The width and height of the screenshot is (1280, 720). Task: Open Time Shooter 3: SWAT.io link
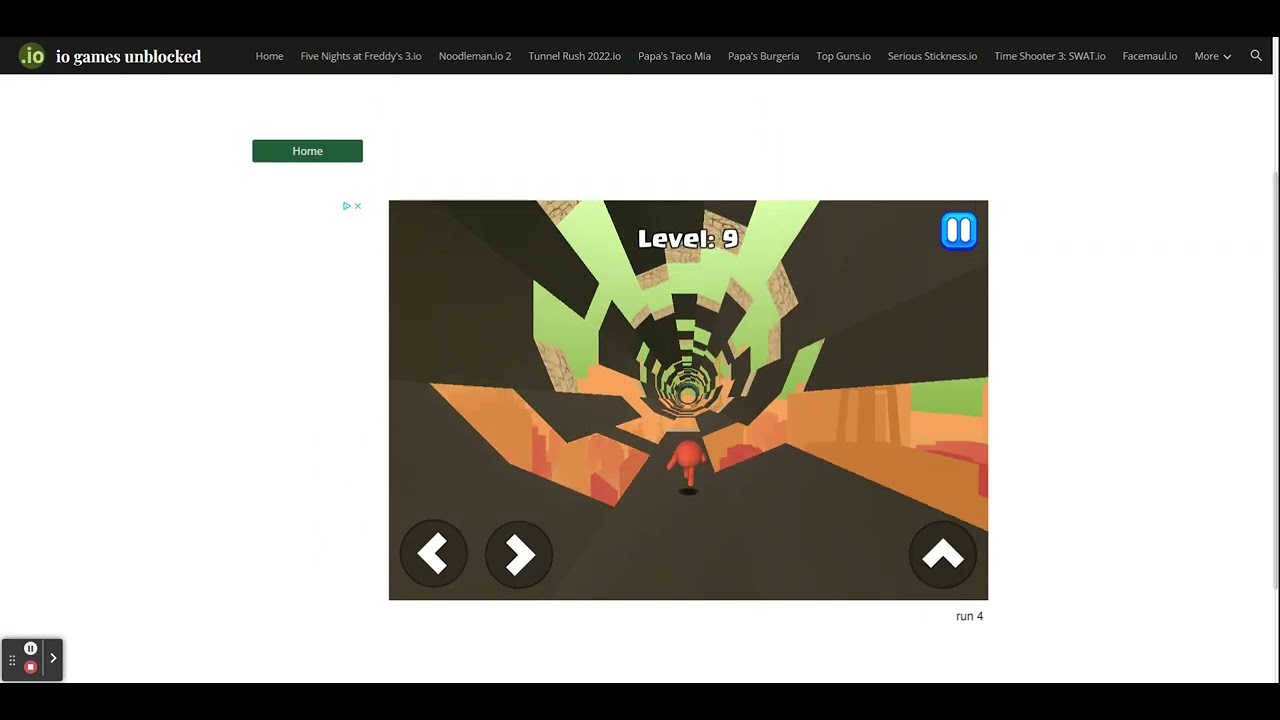[1050, 56]
